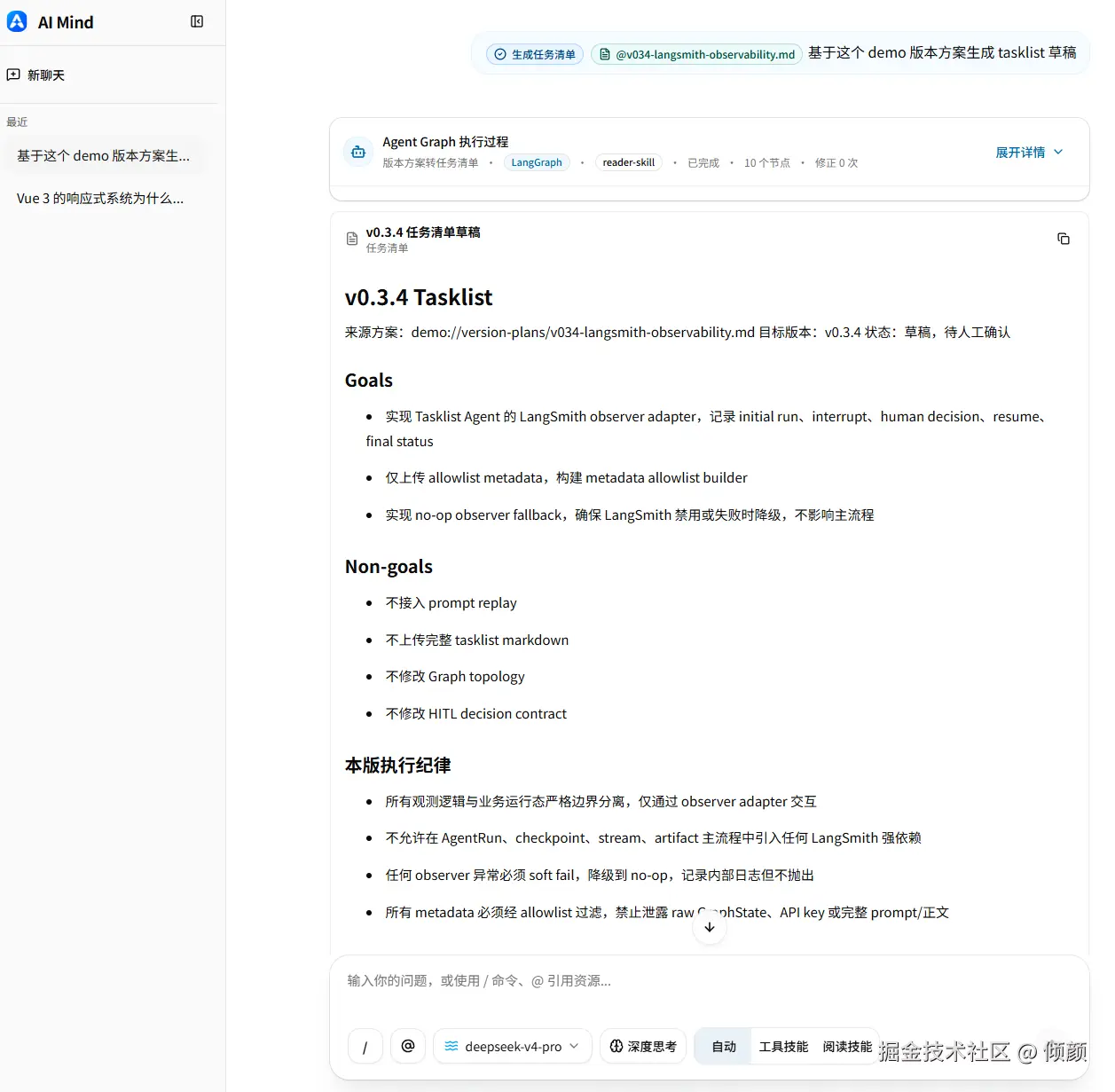Open the deepseek-v4-pro model dropdown
The width and height of the screenshot is (1115, 1092).
click(x=513, y=1047)
